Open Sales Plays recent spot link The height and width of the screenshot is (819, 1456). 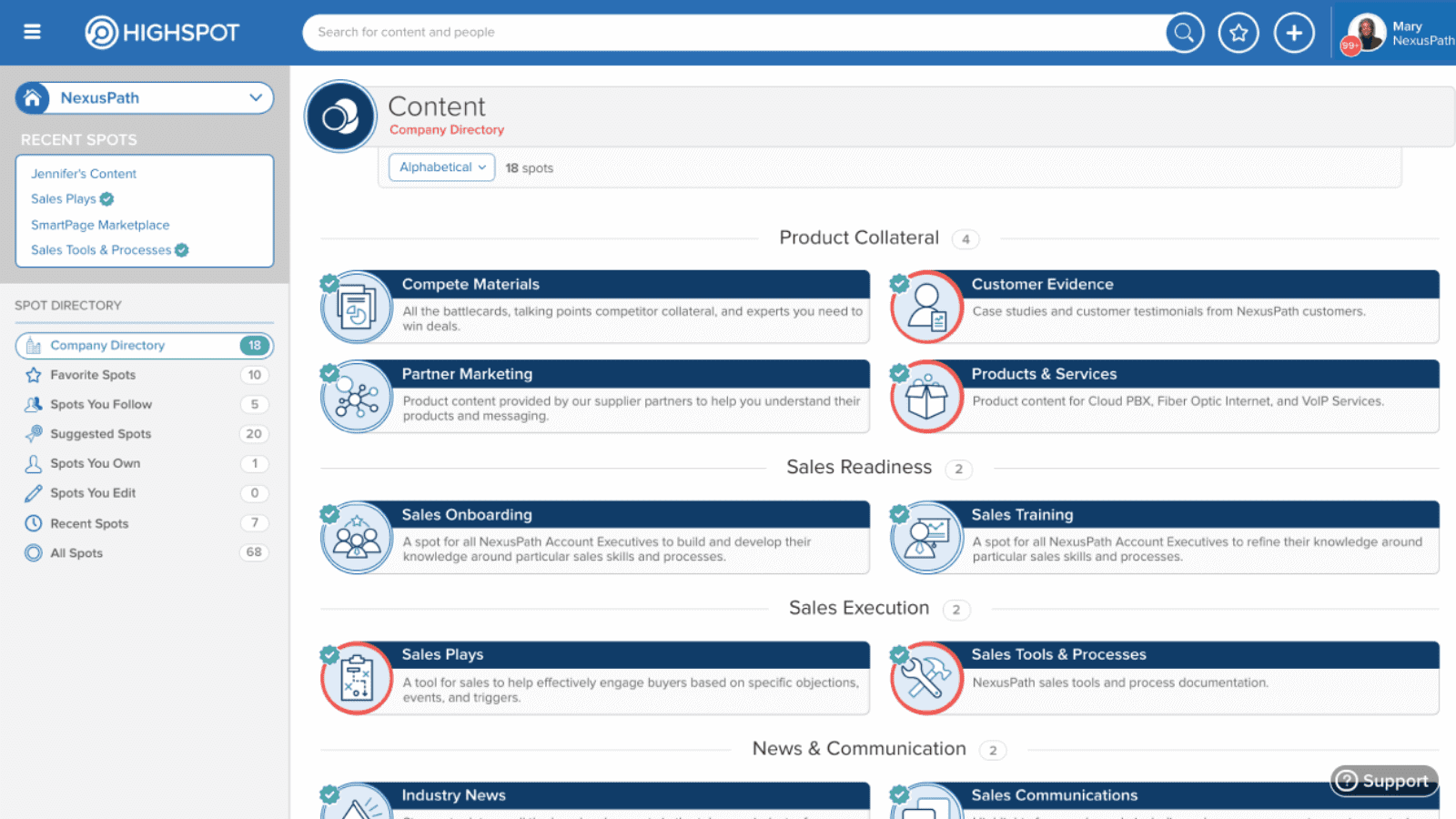coord(64,199)
